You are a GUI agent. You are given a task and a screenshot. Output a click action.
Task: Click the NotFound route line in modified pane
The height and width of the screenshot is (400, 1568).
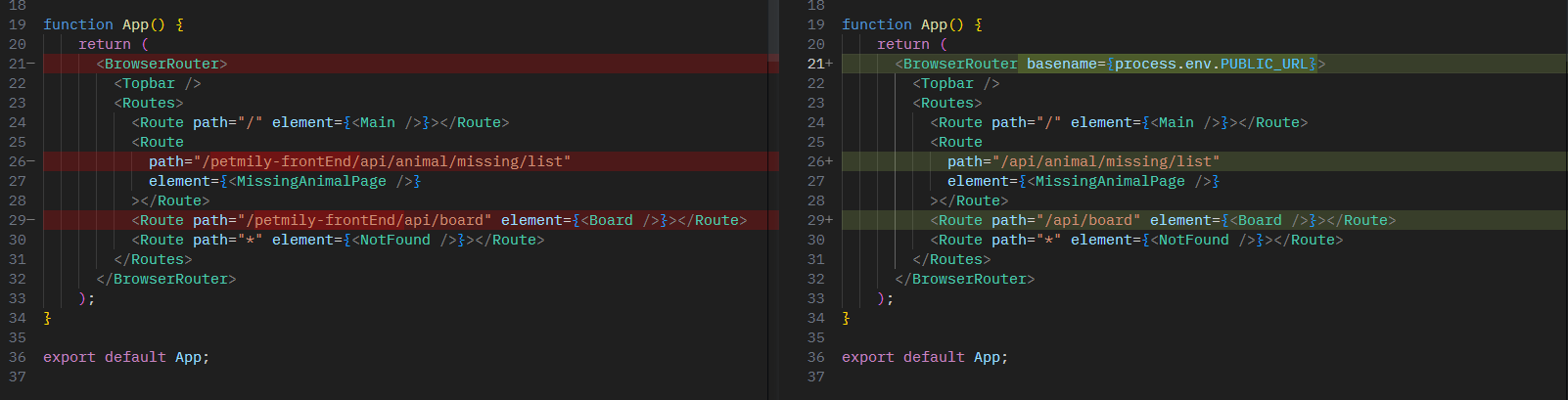click(x=1136, y=240)
